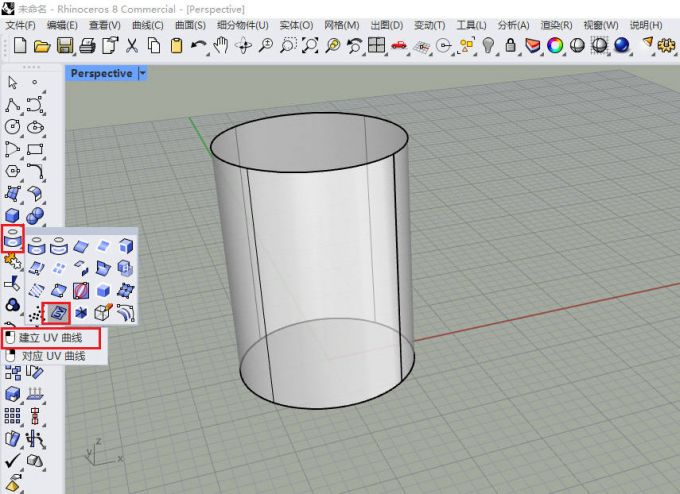Click the Perspective viewport title tab
The width and height of the screenshot is (680, 494).
point(101,73)
